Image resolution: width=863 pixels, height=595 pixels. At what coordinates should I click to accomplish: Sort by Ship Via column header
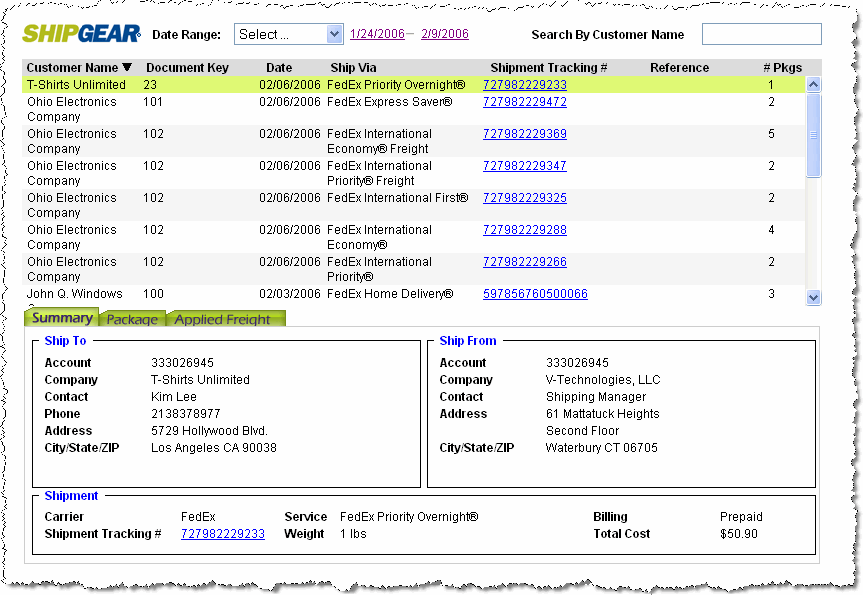[x=353, y=68]
